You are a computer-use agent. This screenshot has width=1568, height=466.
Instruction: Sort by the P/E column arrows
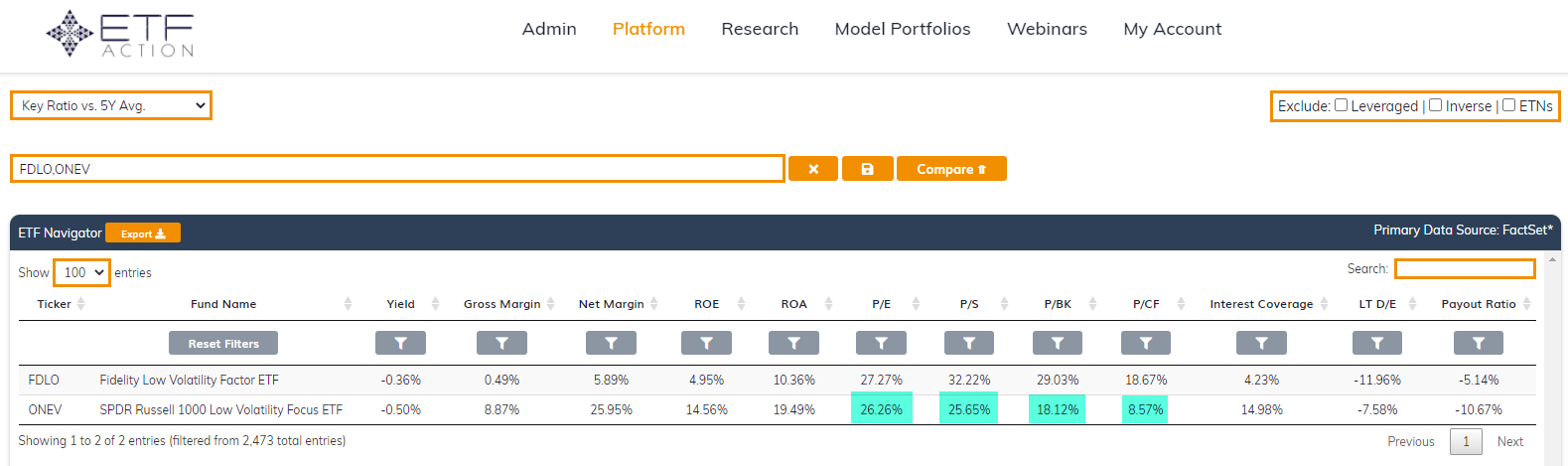coord(916,304)
